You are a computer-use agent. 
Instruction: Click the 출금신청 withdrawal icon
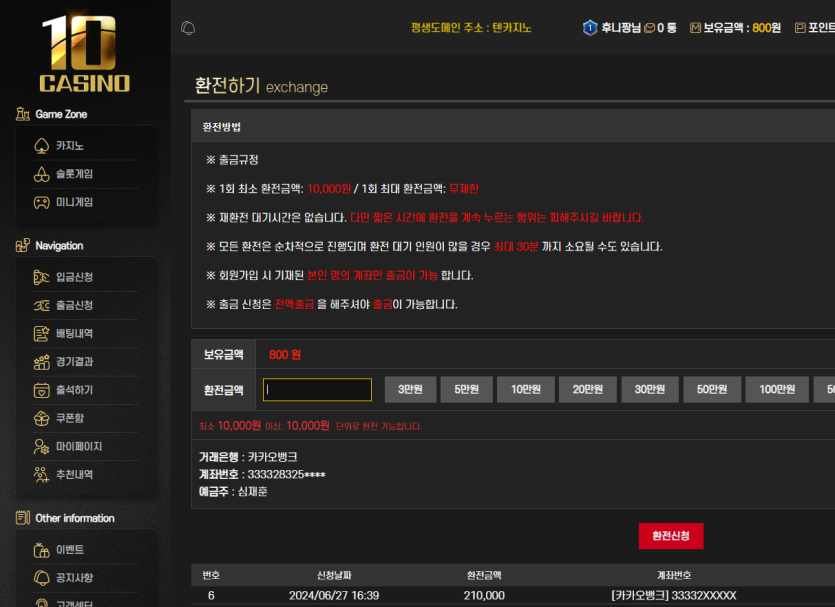click(x=42, y=305)
